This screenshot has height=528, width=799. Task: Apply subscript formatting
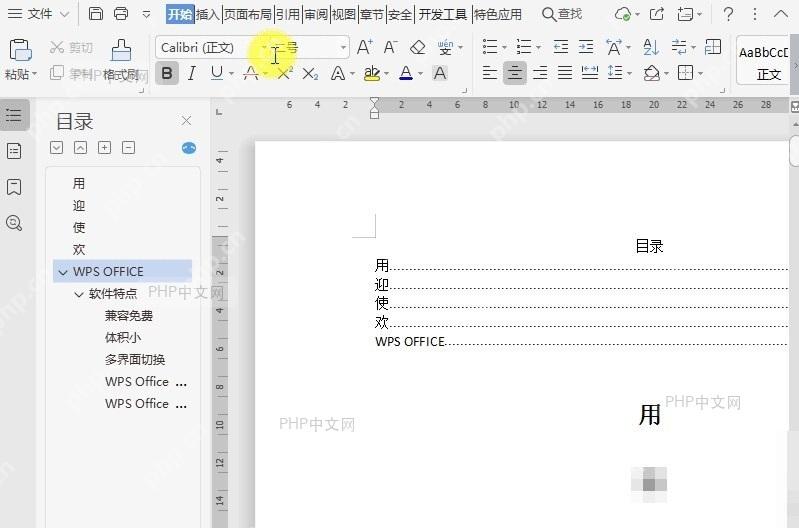coord(310,74)
